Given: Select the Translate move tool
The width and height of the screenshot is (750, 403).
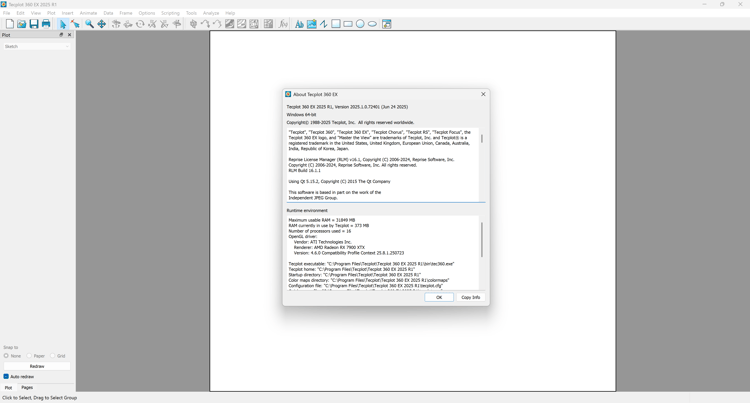Looking at the screenshot, I should coord(101,24).
